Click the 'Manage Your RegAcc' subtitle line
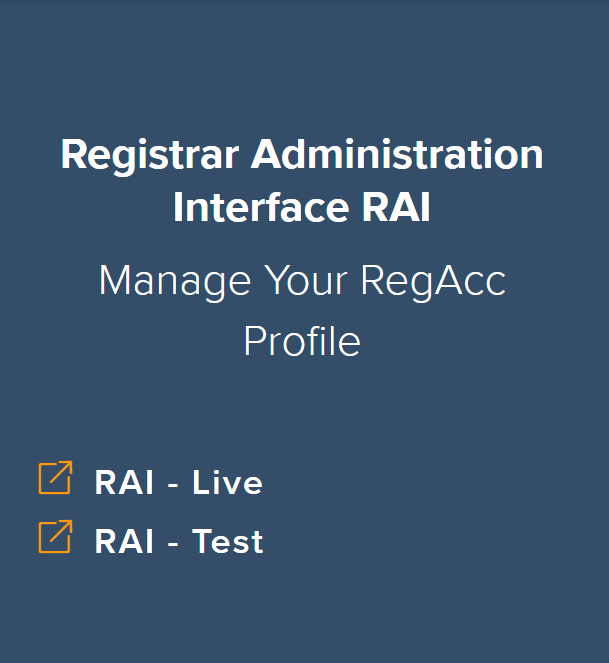609x663 pixels. [302, 281]
